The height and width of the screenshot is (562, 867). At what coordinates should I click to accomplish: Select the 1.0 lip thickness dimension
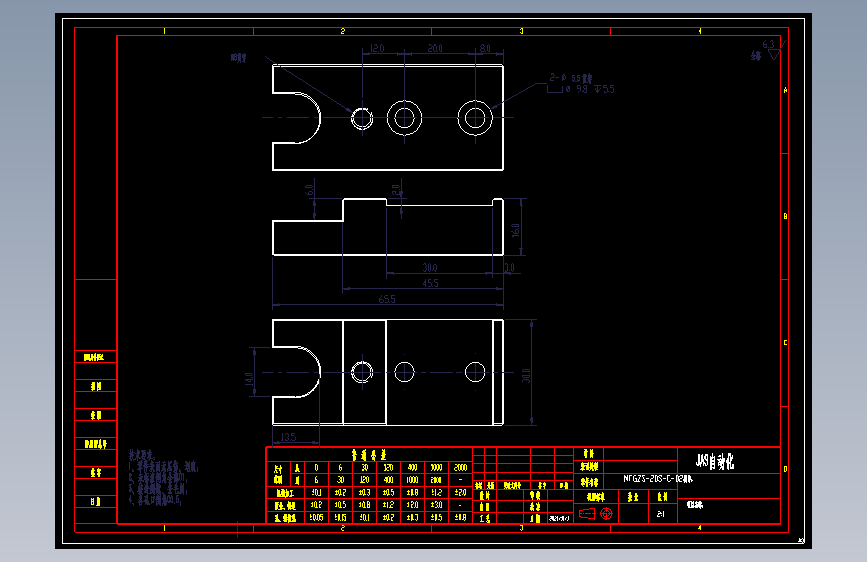click(x=509, y=268)
